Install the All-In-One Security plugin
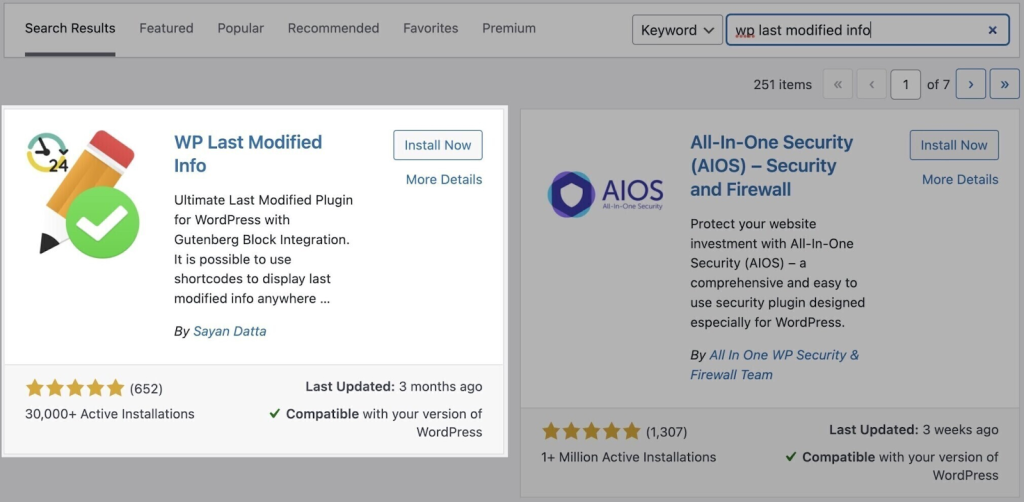The height and width of the screenshot is (502, 1024). (x=954, y=145)
